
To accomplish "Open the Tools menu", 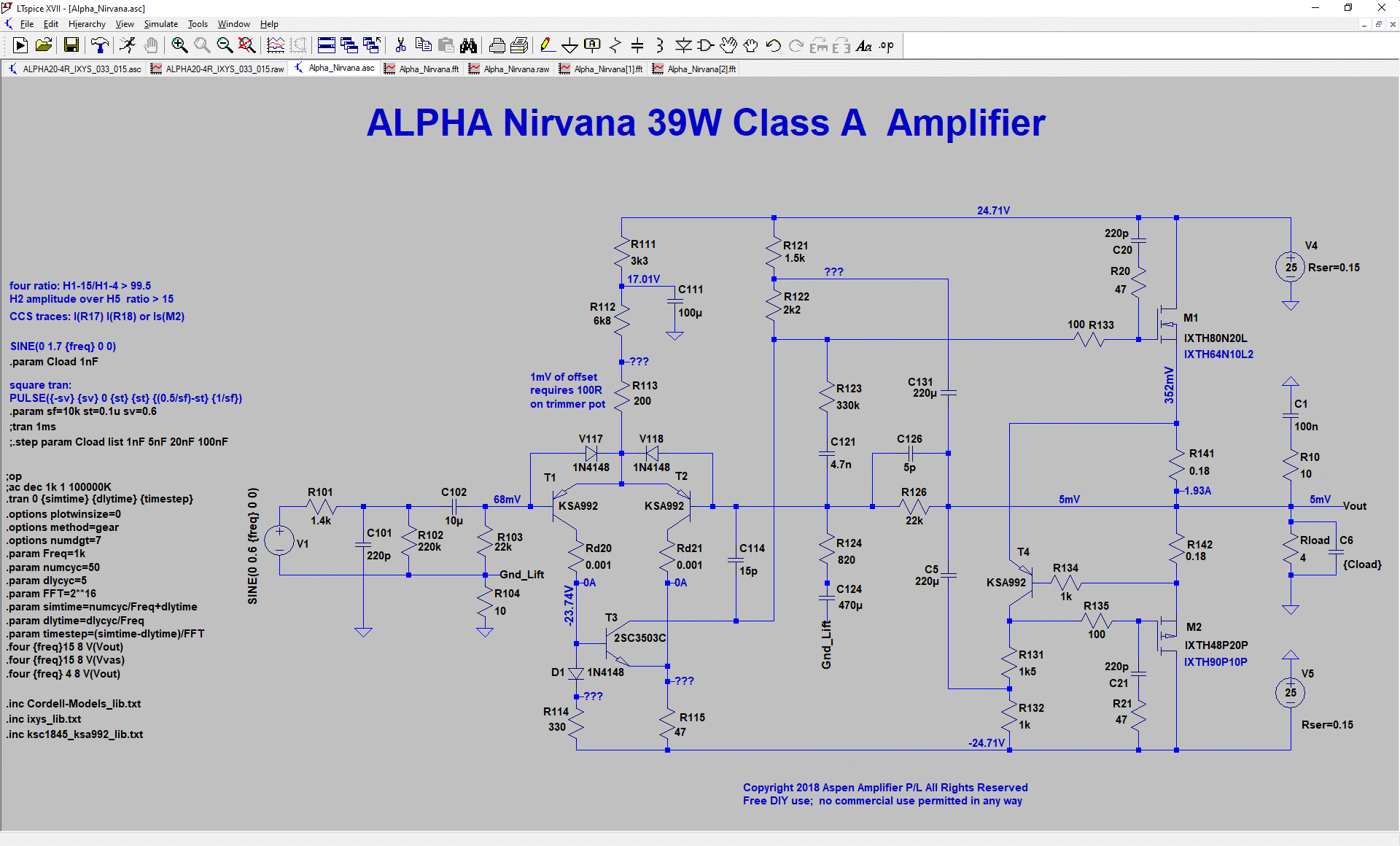I will tap(198, 24).
